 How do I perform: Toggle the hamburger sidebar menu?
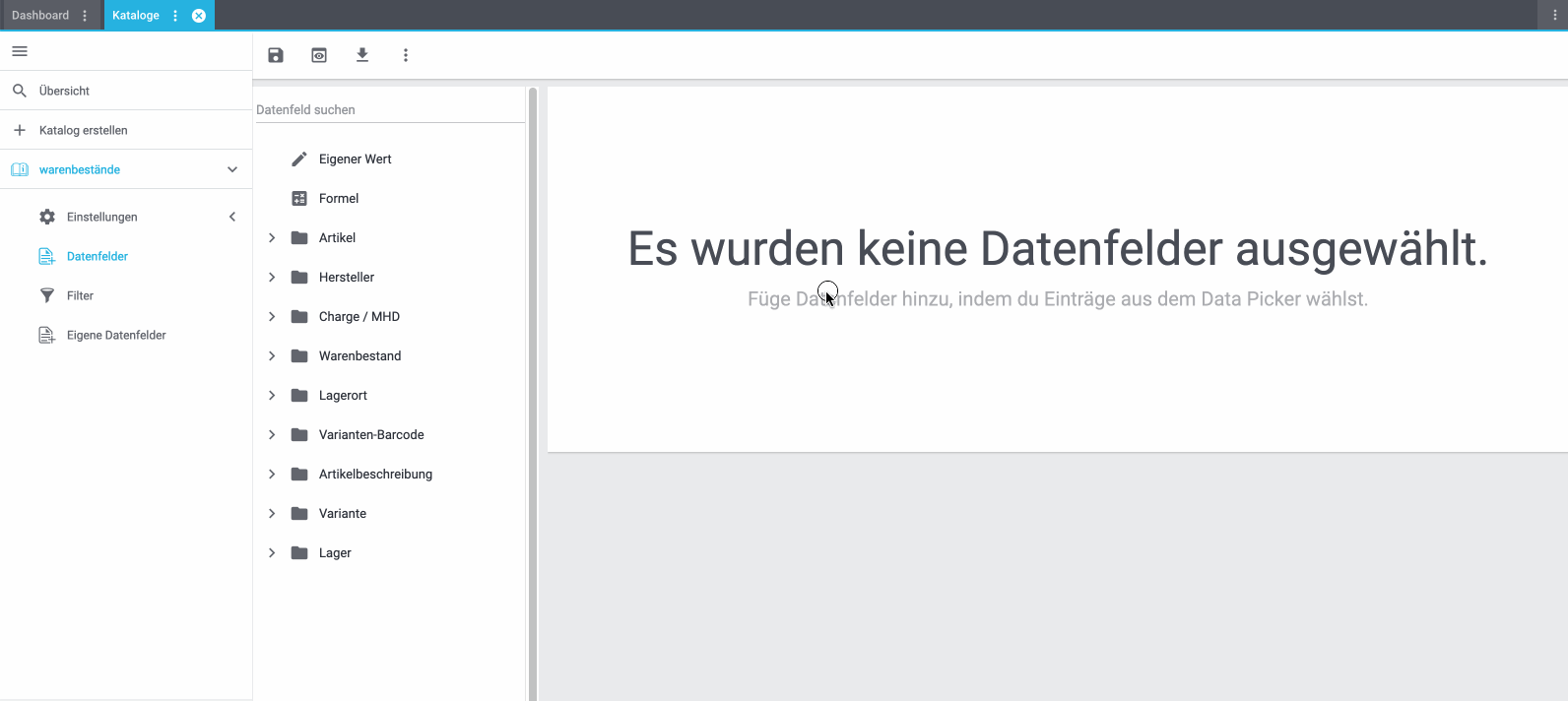[x=20, y=51]
